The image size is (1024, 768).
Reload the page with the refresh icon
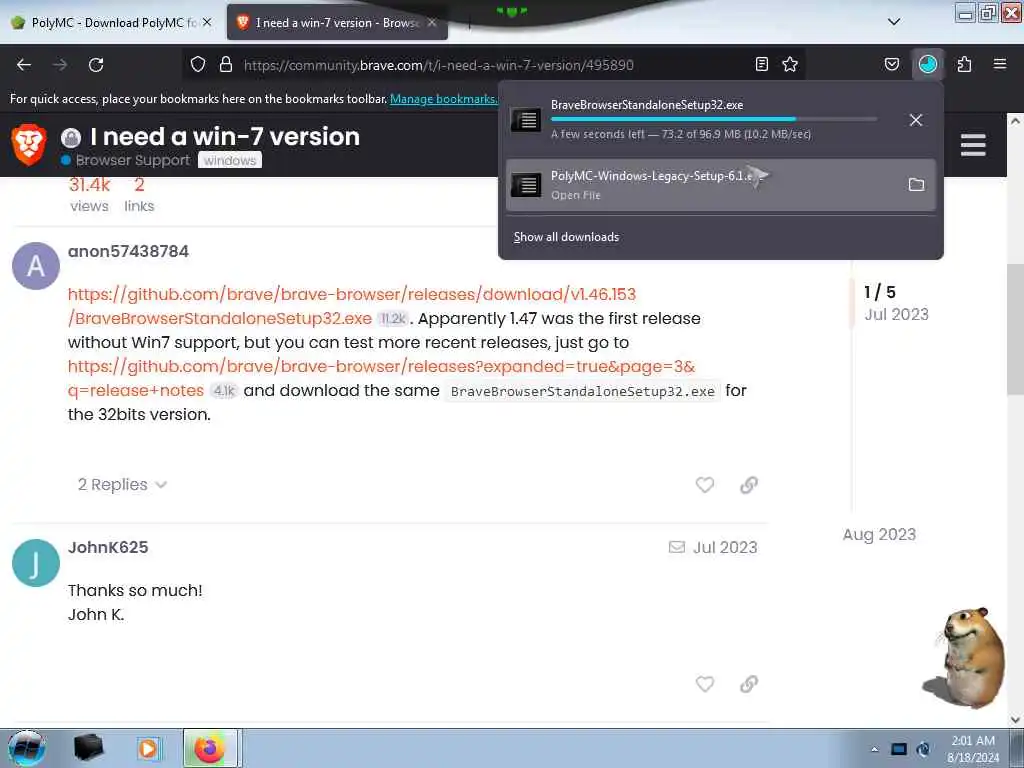[x=96, y=64]
